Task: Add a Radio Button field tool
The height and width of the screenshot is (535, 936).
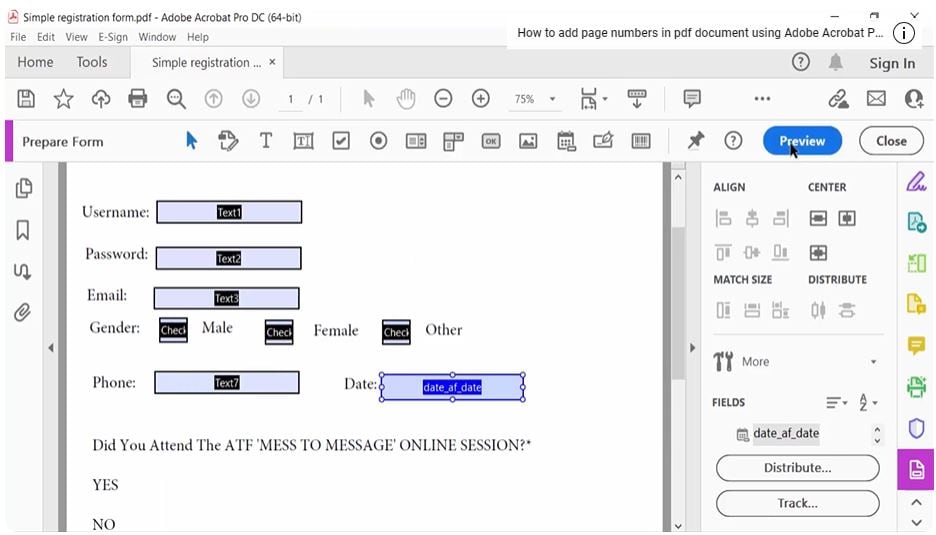Action: point(378,141)
